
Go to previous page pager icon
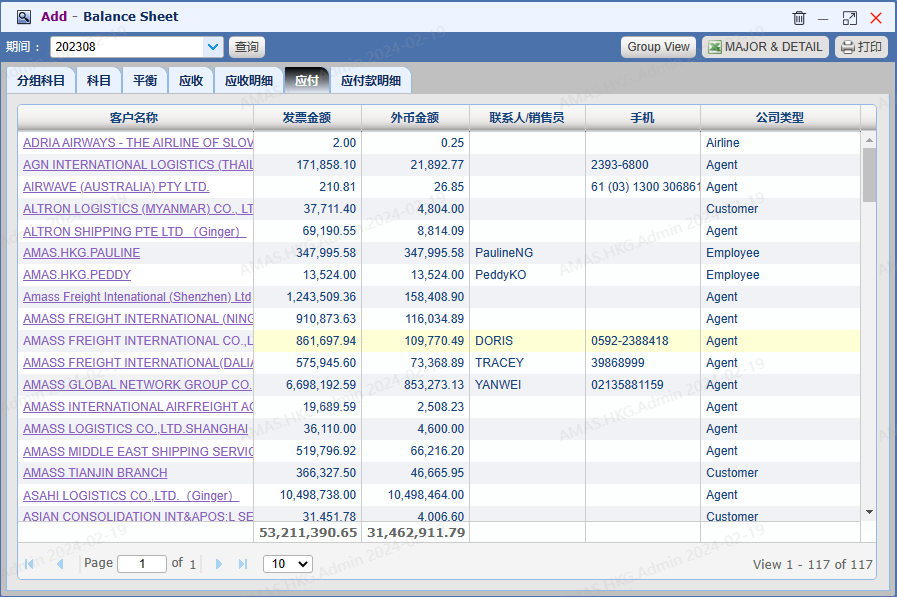tap(60, 564)
